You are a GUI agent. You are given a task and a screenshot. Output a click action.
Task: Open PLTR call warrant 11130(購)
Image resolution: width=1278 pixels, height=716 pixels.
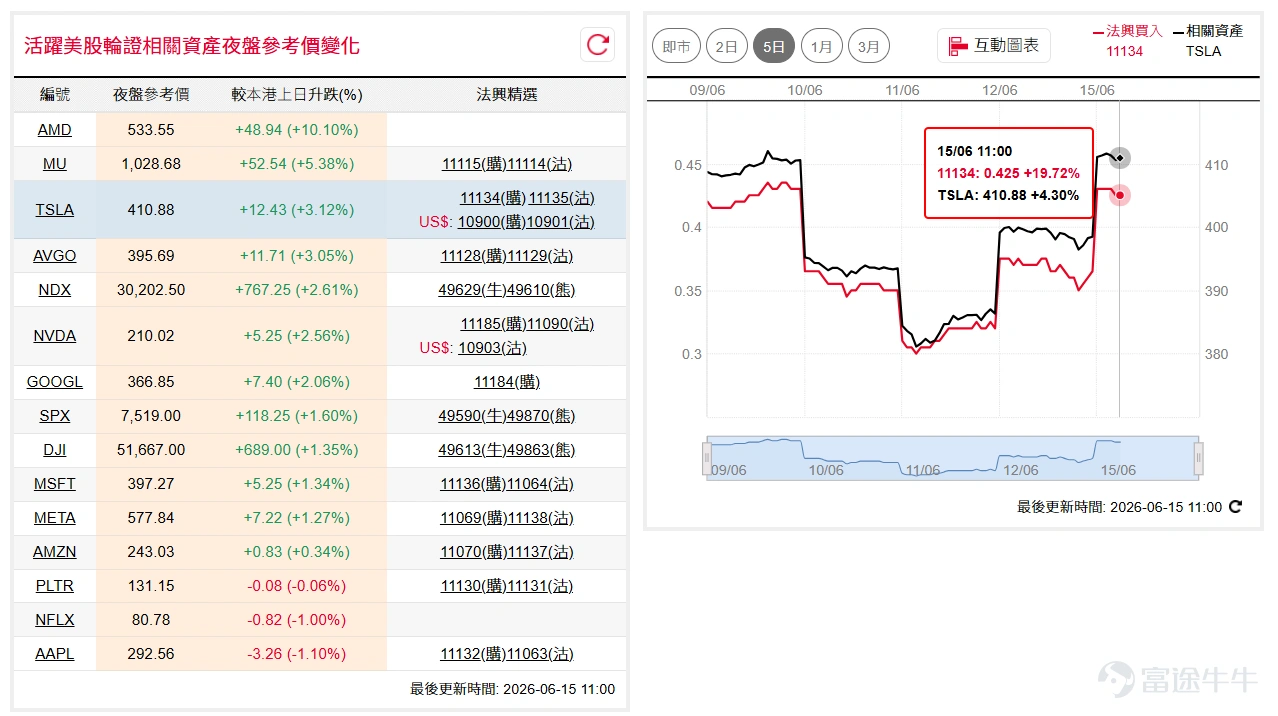[x=474, y=586]
